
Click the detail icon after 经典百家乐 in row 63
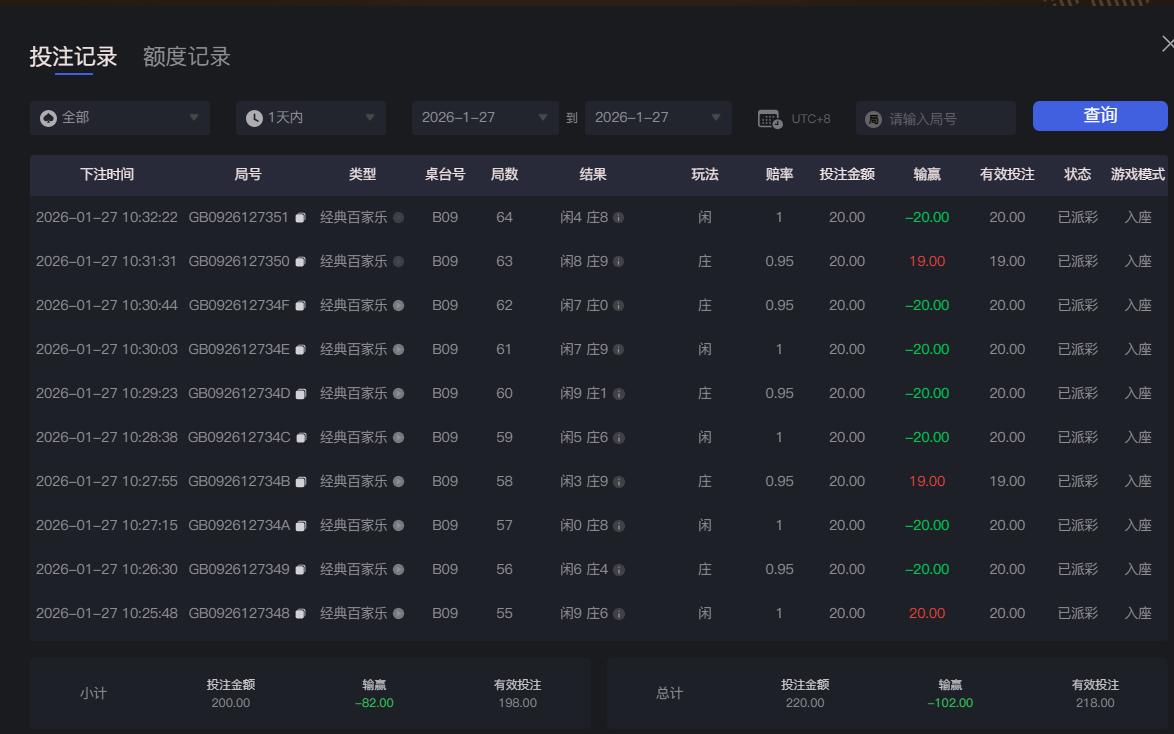398,261
